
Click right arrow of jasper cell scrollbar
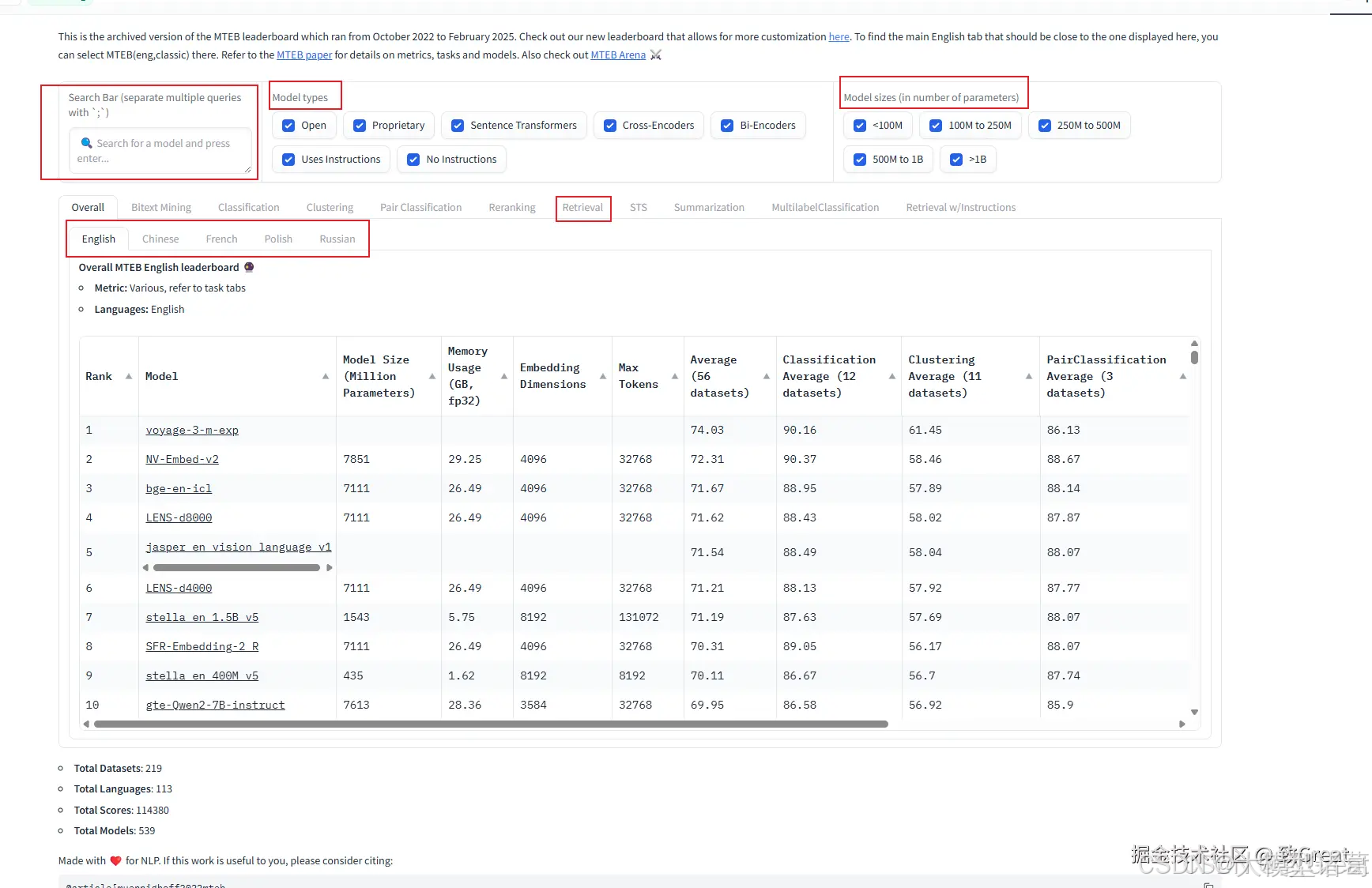(329, 567)
